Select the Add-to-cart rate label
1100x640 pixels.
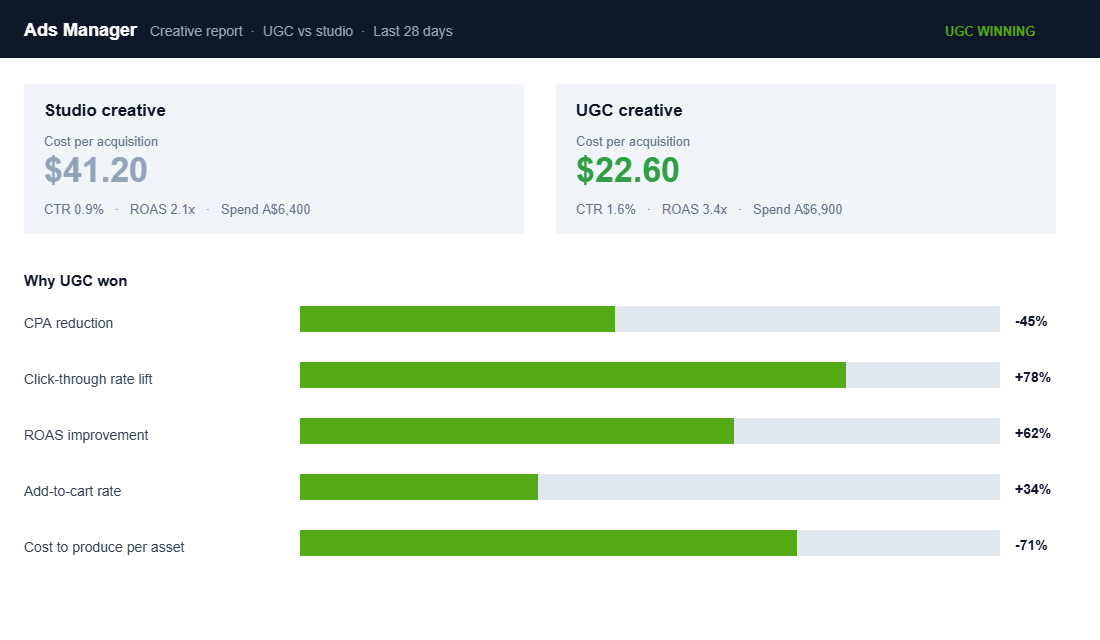pos(72,492)
